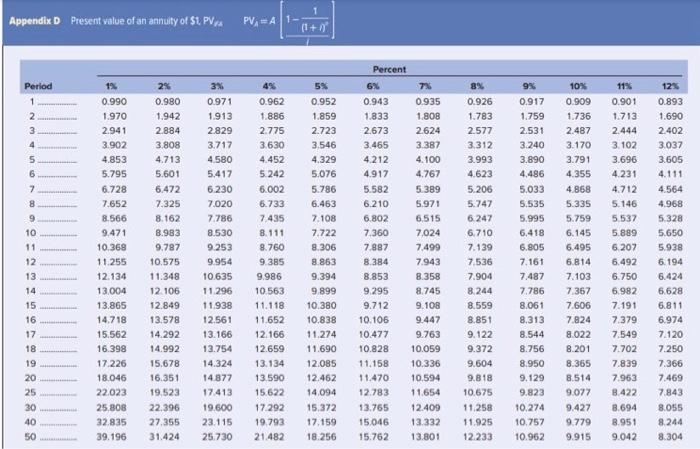Click value 10.274 for period 30 at 9%
This screenshot has height=449, width=700.
(x=529, y=407)
